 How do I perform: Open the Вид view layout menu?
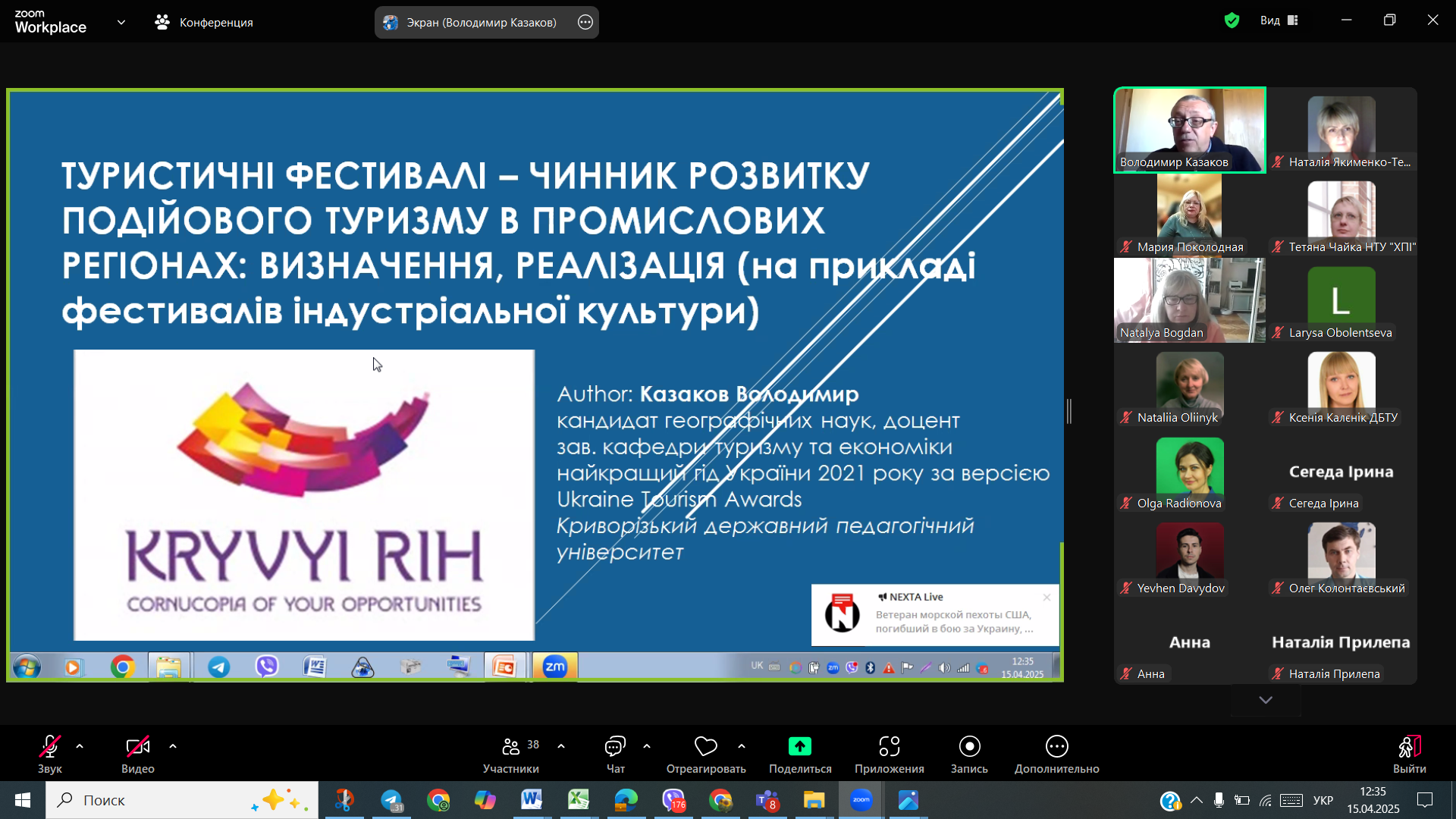point(1279,20)
